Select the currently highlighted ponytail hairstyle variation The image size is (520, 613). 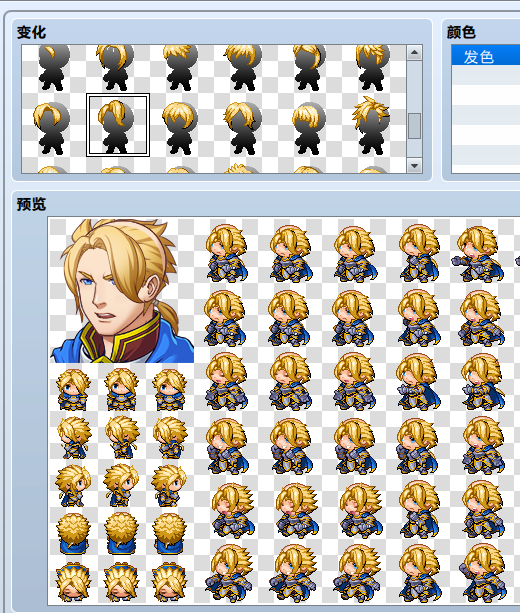118,125
